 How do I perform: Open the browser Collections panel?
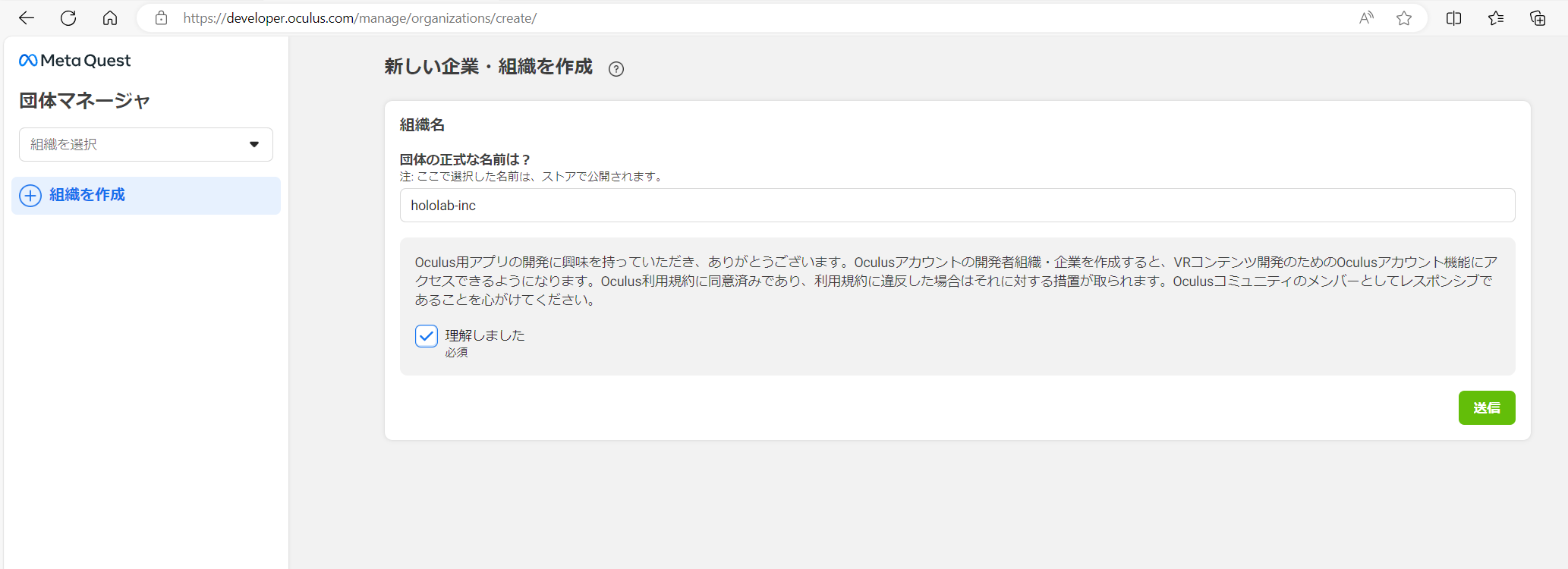(1538, 18)
